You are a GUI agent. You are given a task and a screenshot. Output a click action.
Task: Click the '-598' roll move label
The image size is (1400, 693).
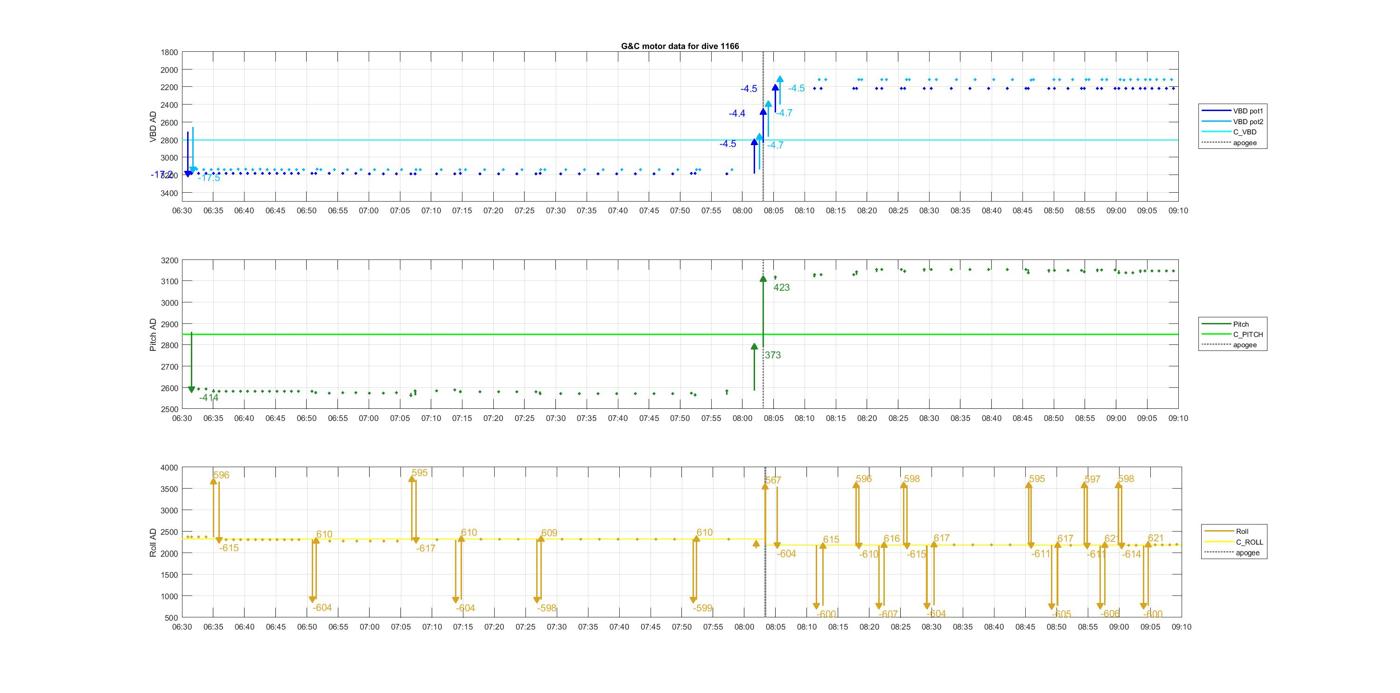(x=546, y=608)
